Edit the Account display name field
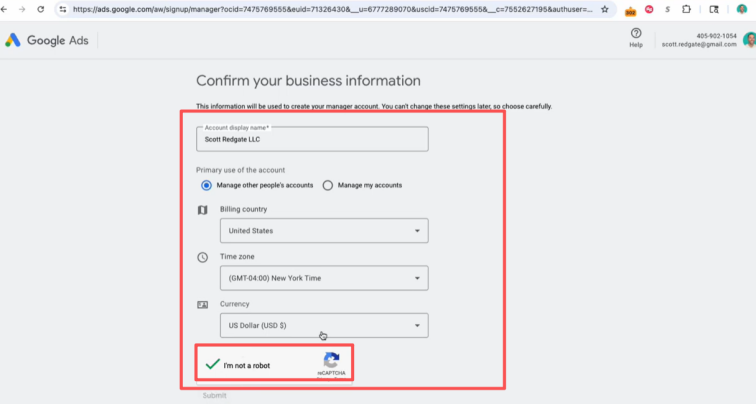Image resolution: width=756 pixels, height=405 pixels. tap(312, 139)
